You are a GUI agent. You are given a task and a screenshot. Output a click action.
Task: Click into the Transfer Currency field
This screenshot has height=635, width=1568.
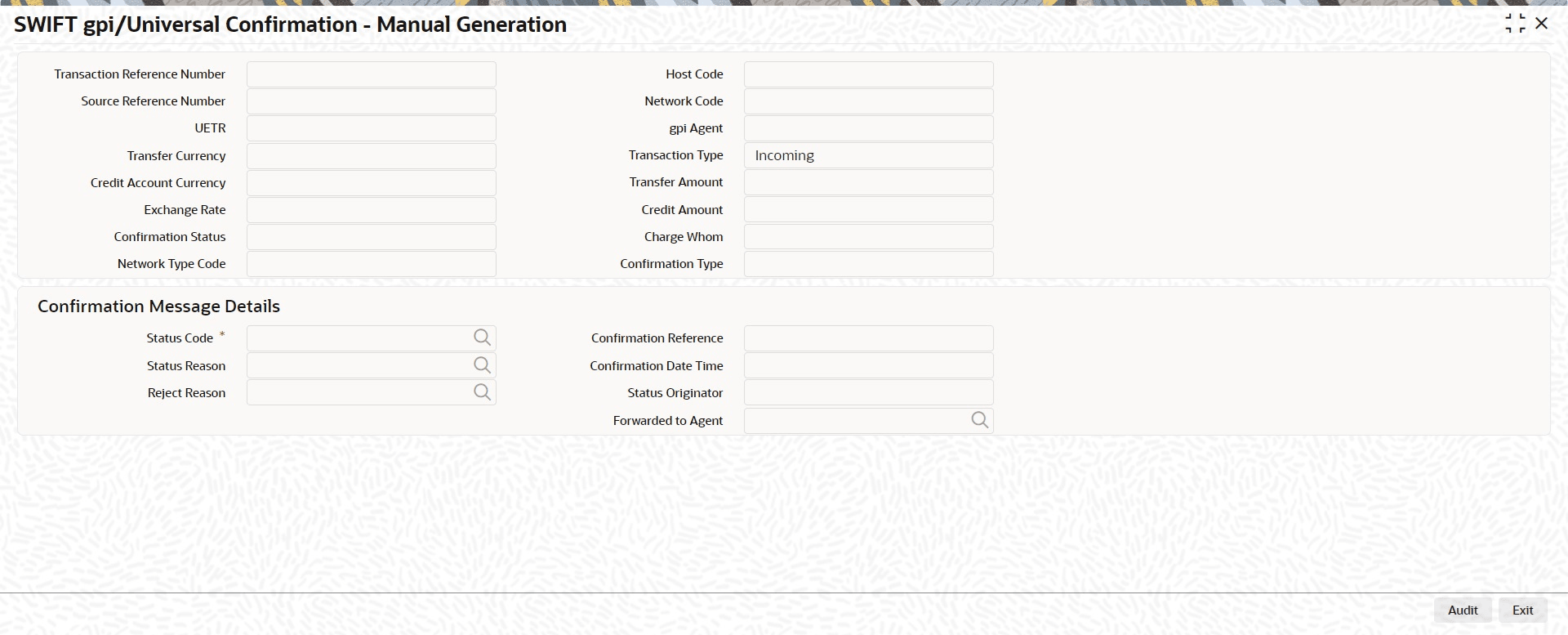coord(371,155)
